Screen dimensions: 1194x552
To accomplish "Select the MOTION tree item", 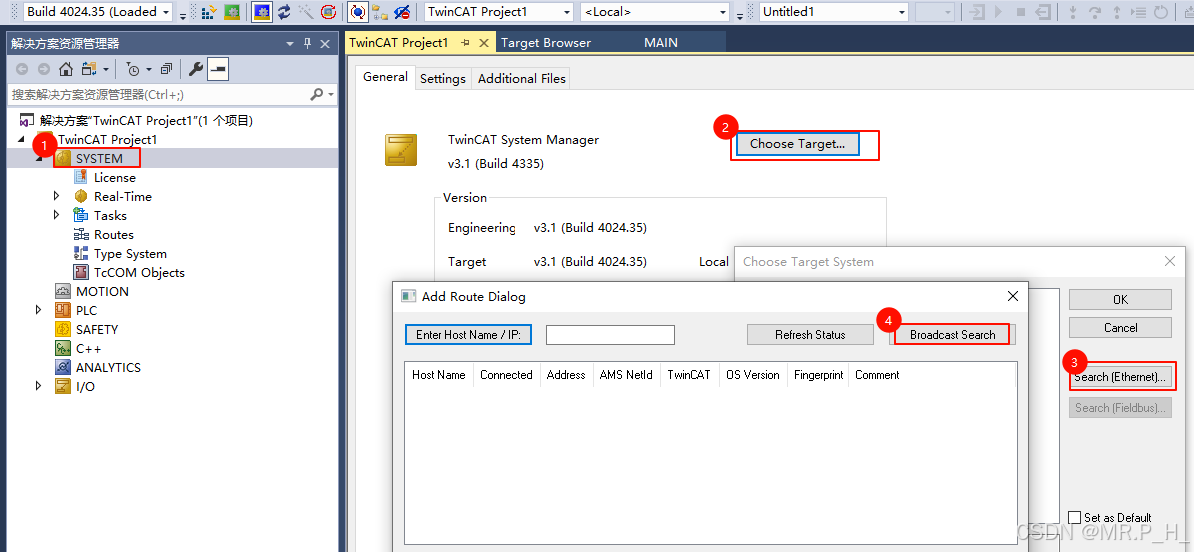I will (102, 292).
